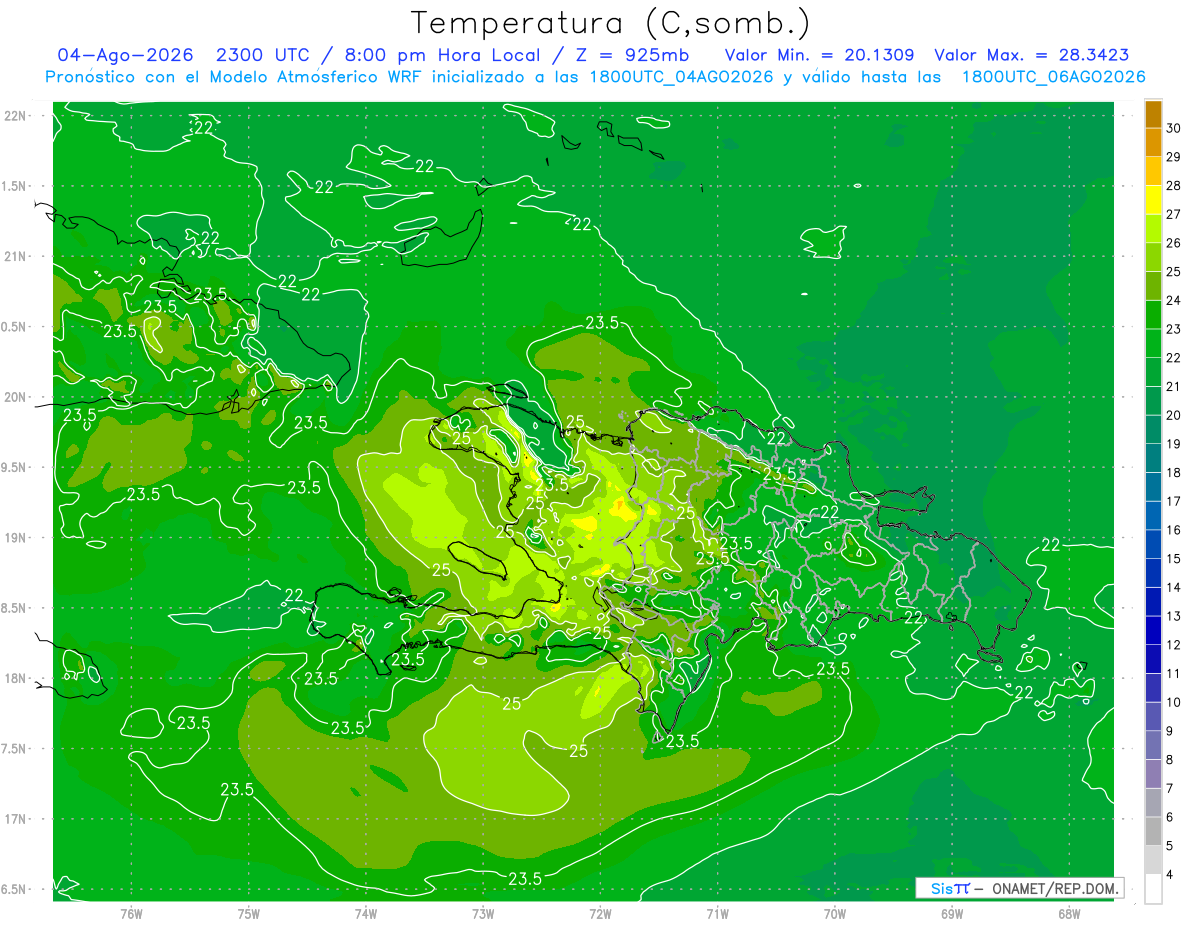Click the '75W' longitude axis label
Screen dimensions: 1200x927
click(x=249, y=913)
